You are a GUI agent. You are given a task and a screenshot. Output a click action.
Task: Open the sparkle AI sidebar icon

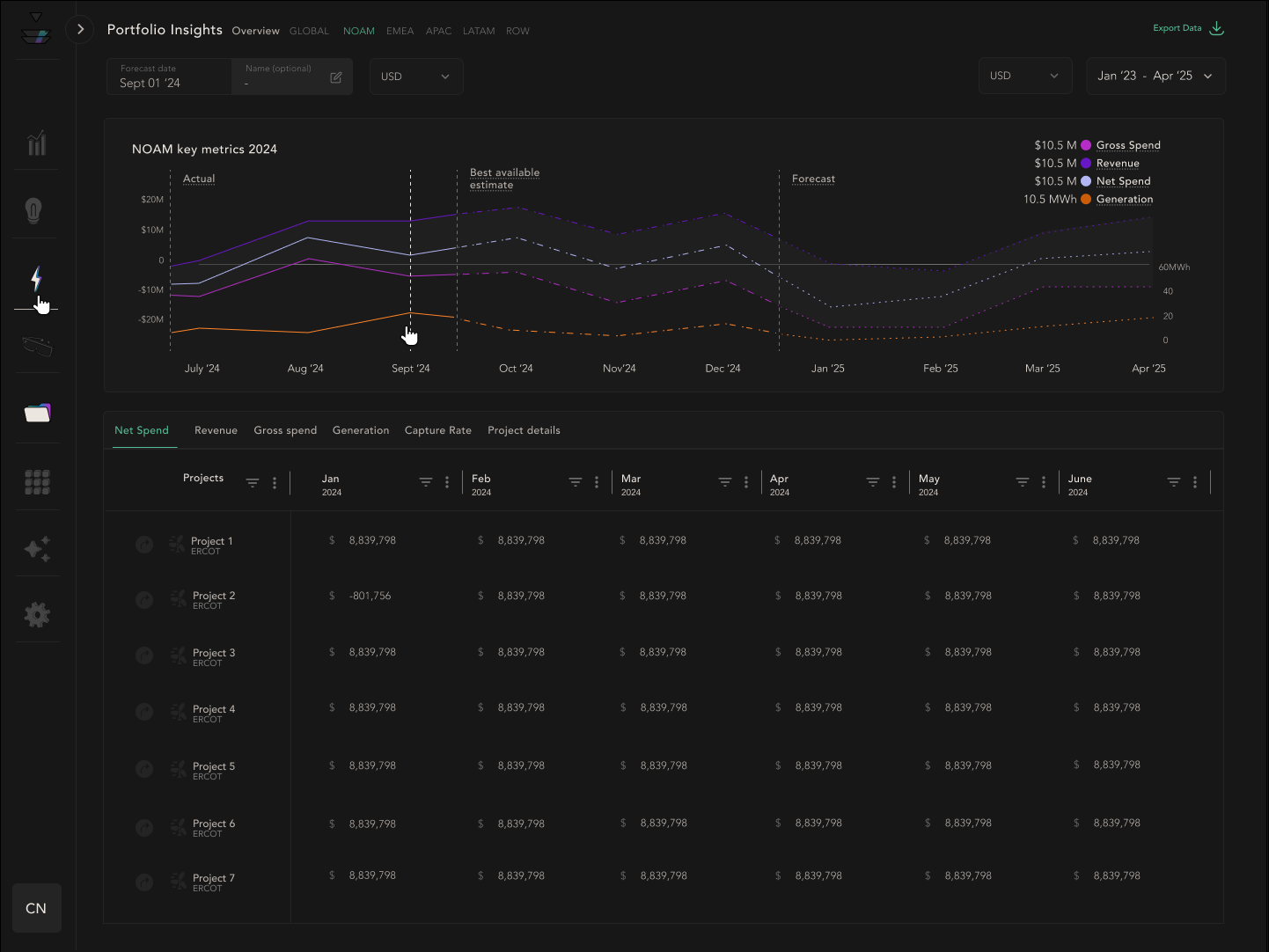click(37, 549)
